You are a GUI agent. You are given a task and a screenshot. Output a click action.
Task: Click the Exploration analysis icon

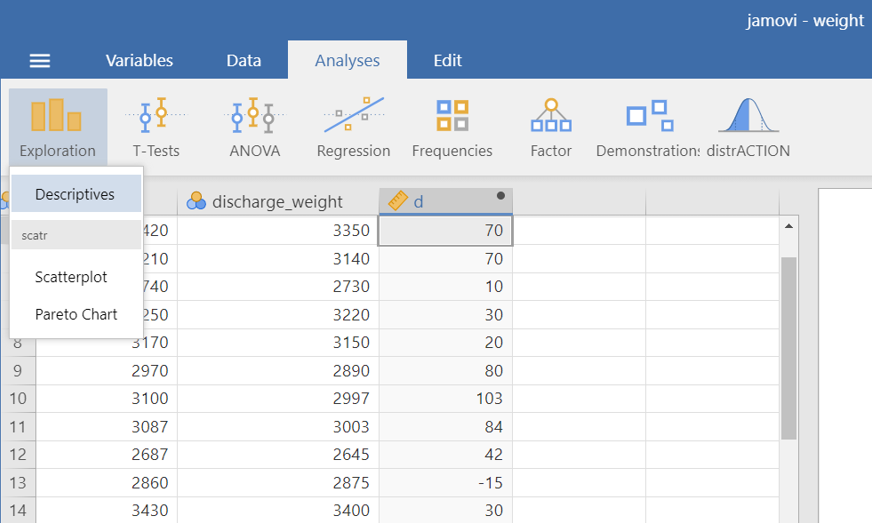(57, 126)
